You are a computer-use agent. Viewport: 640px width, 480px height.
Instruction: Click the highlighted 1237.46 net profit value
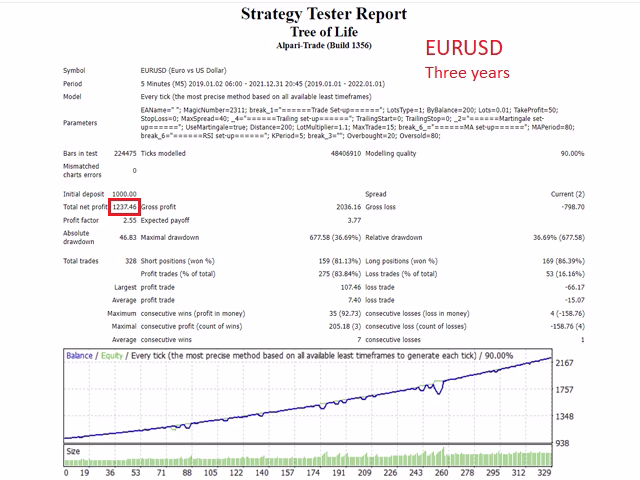[124, 207]
